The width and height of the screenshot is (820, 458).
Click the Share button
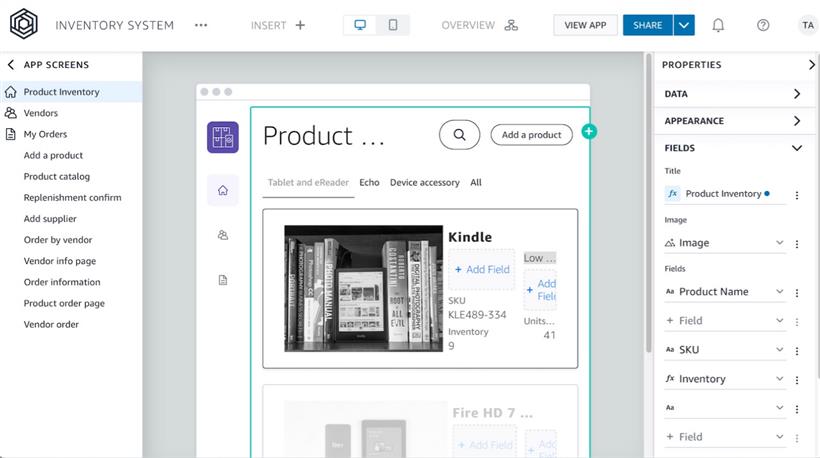(647, 25)
